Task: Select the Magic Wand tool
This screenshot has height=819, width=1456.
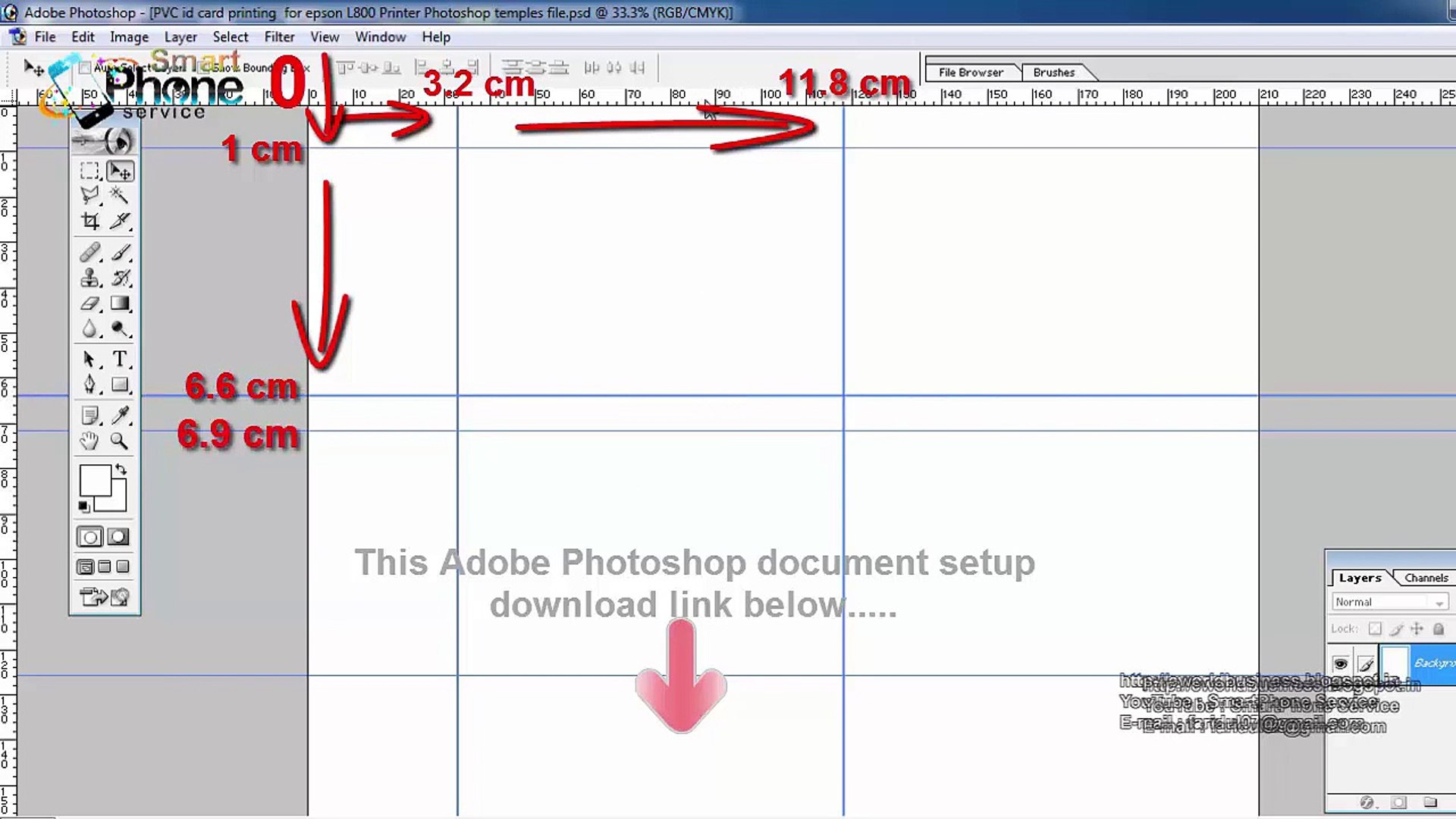Action: click(119, 196)
